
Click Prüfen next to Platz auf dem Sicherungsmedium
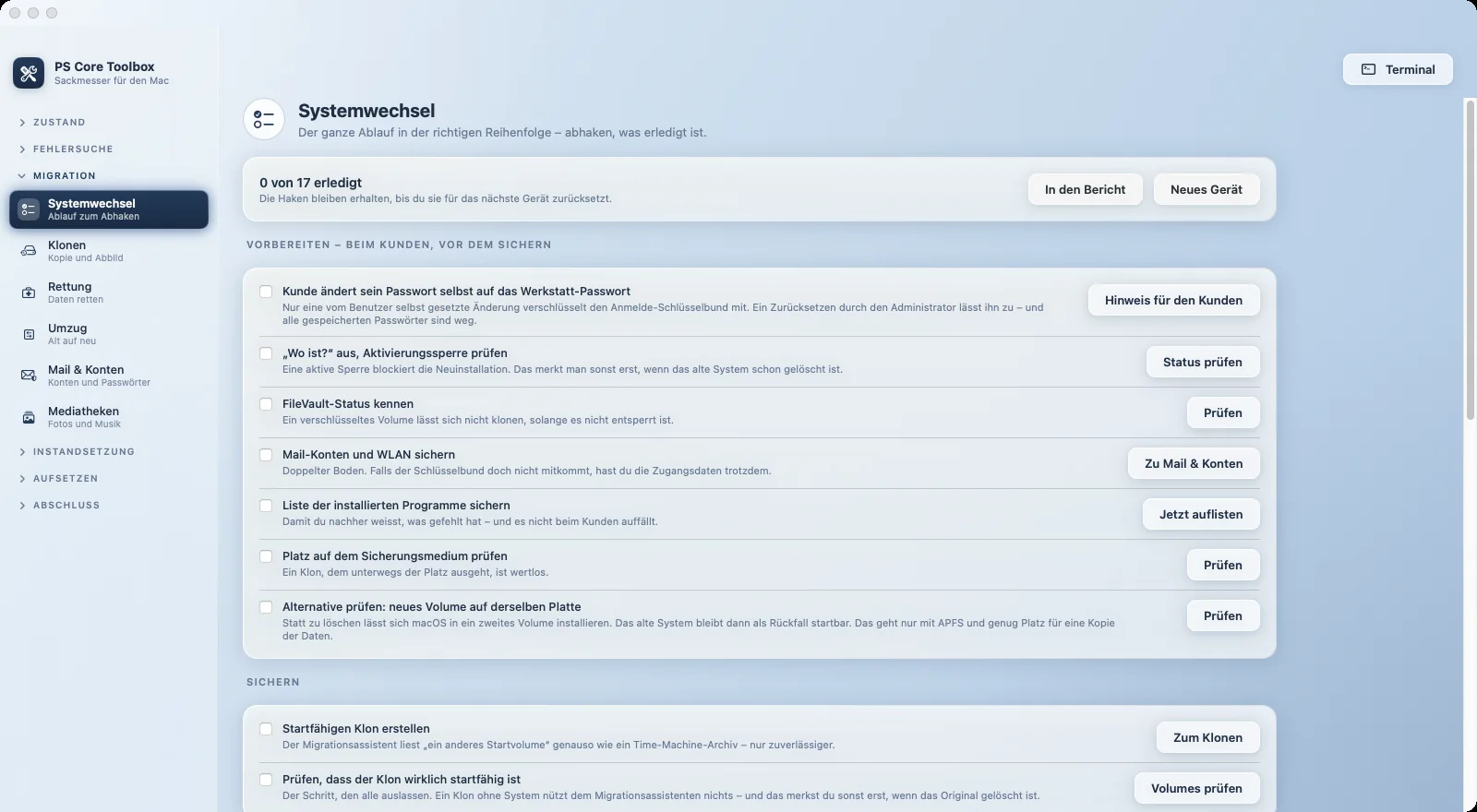point(1223,565)
